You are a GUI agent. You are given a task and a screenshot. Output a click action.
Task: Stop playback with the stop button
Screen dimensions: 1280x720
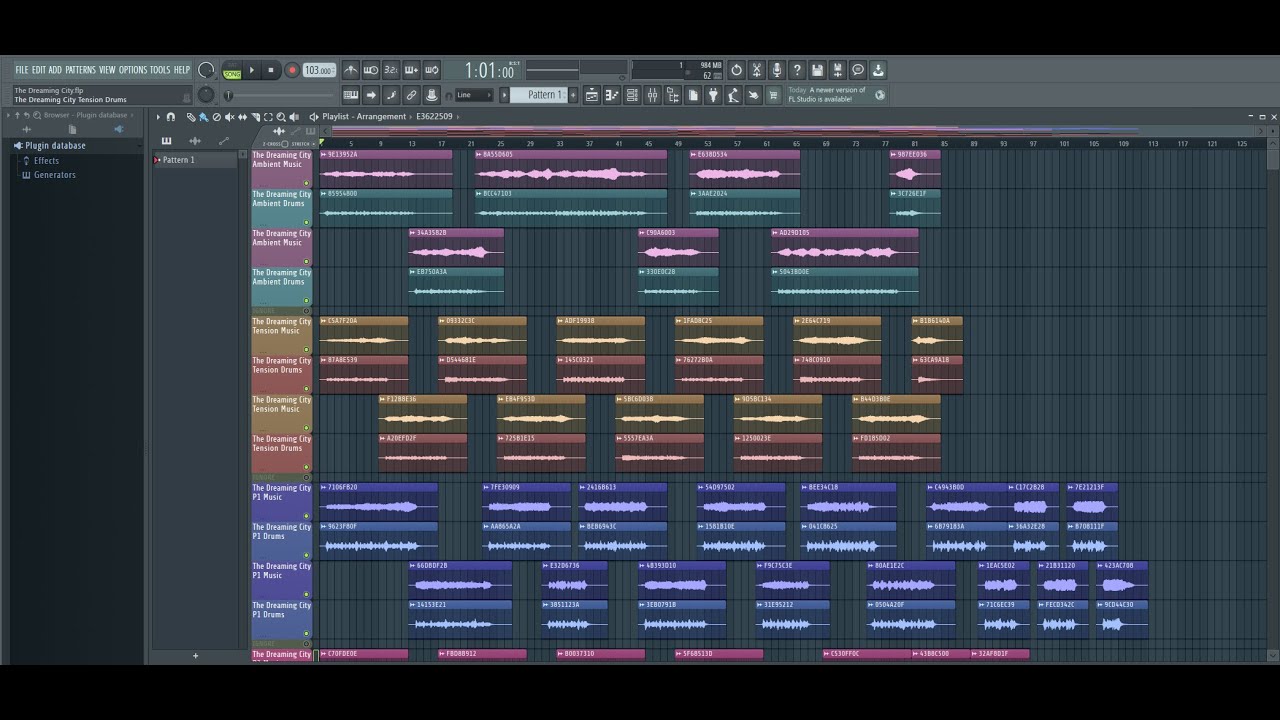pyautogui.click(x=270, y=70)
